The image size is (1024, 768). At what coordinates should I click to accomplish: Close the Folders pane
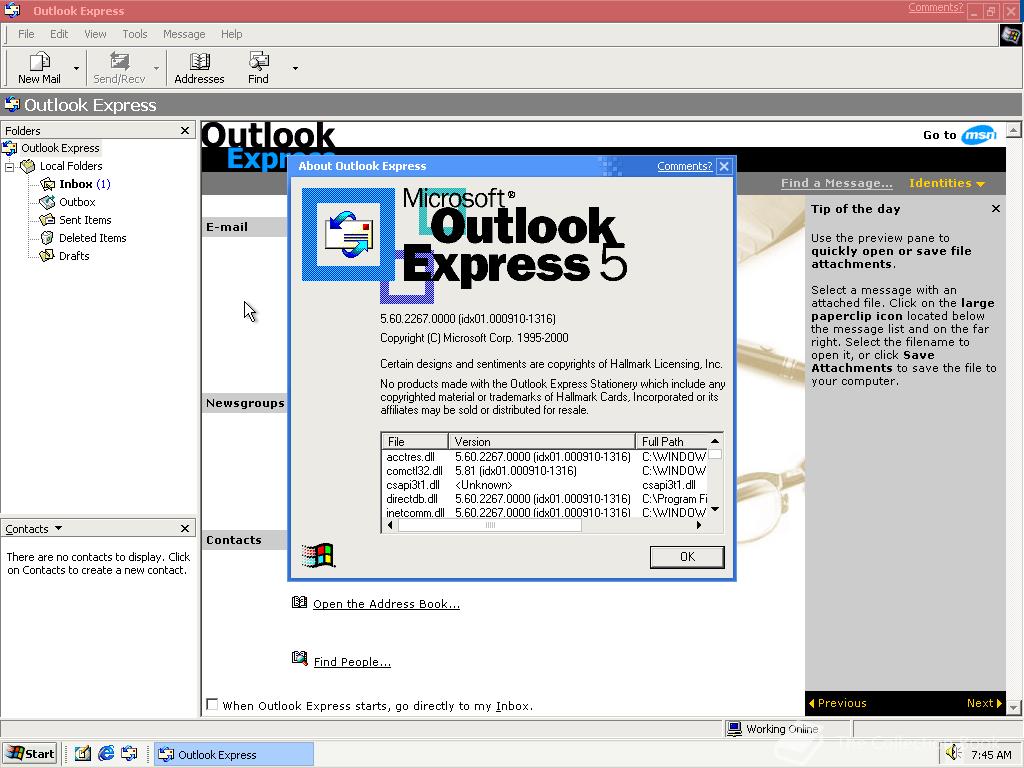click(x=185, y=131)
